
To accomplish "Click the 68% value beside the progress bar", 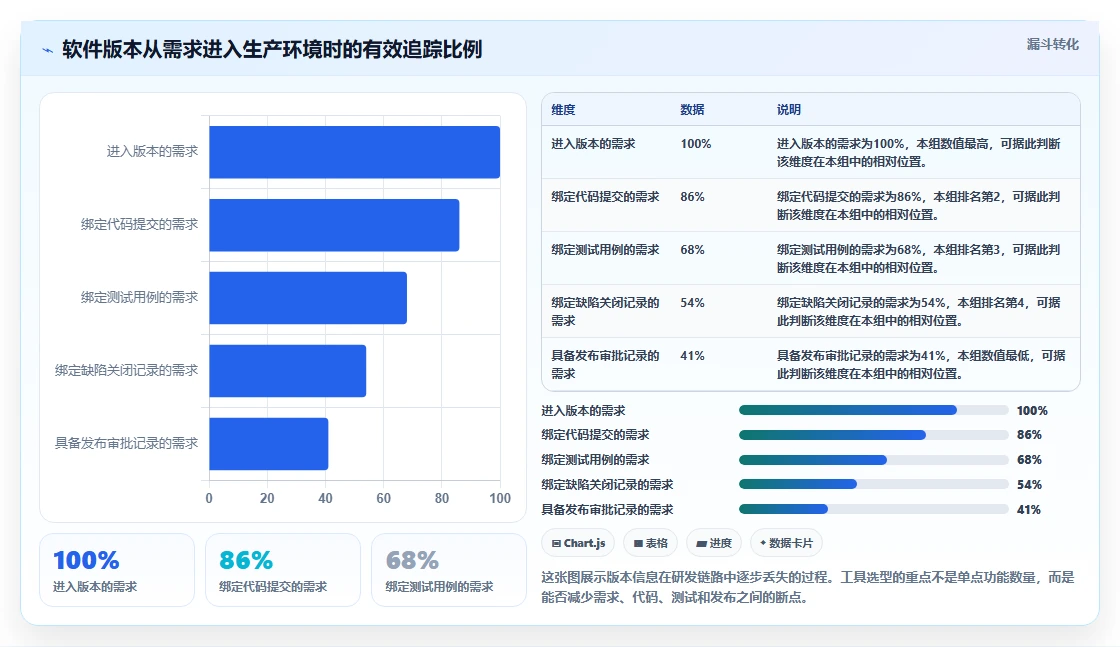I will [x=1029, y=460].
